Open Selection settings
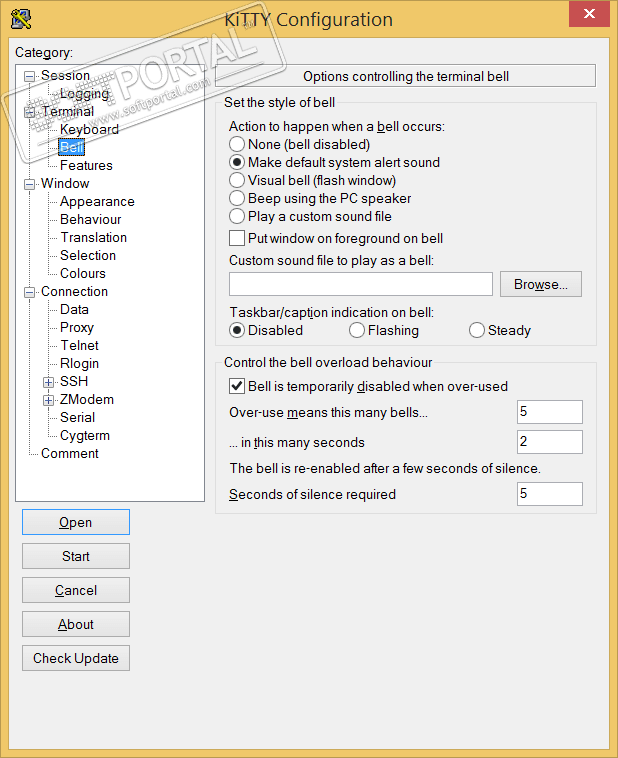This screenshot has width=618, height=758. [88, 255]
